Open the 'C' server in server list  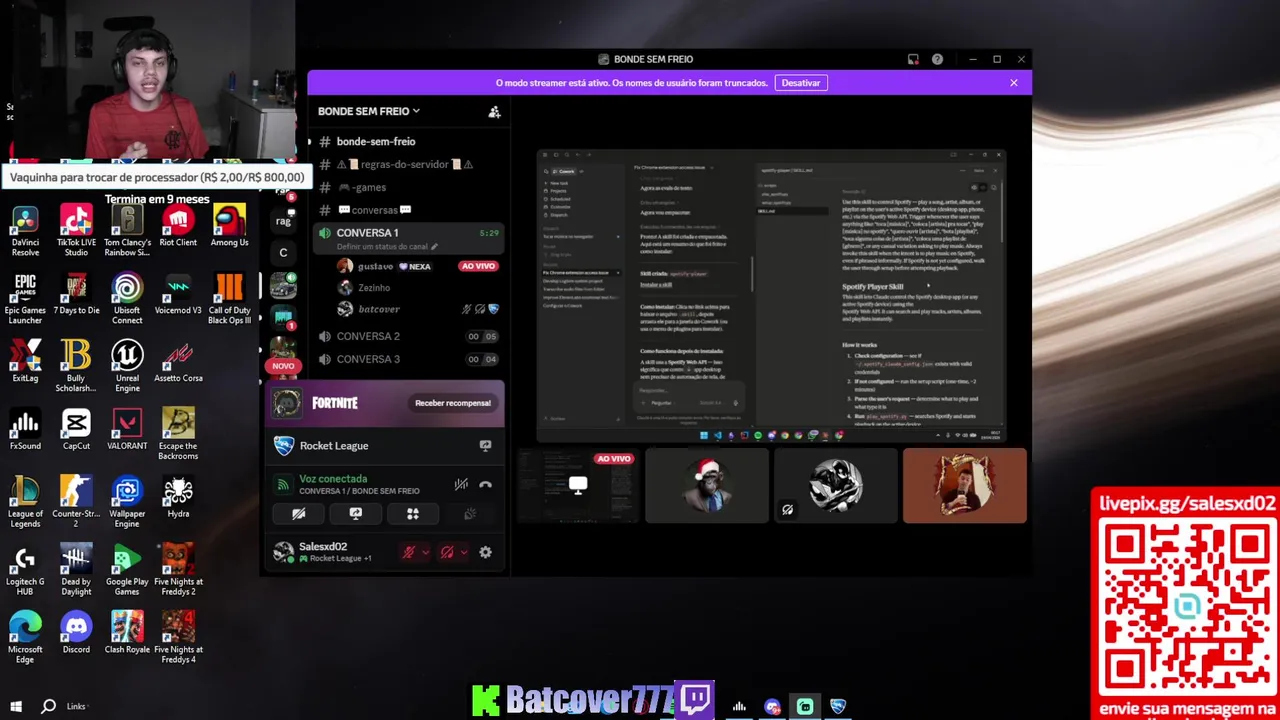tap(283, 253)
